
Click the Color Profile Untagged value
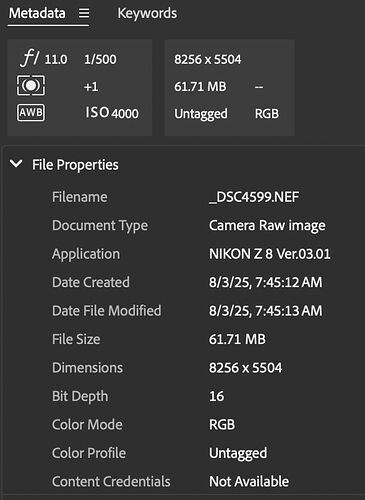click(238, 454)
